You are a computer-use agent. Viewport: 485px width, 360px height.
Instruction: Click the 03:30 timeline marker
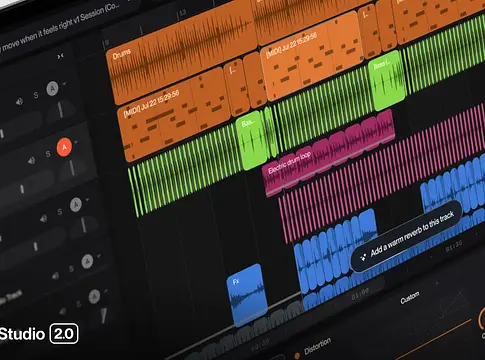click(454, 247)
